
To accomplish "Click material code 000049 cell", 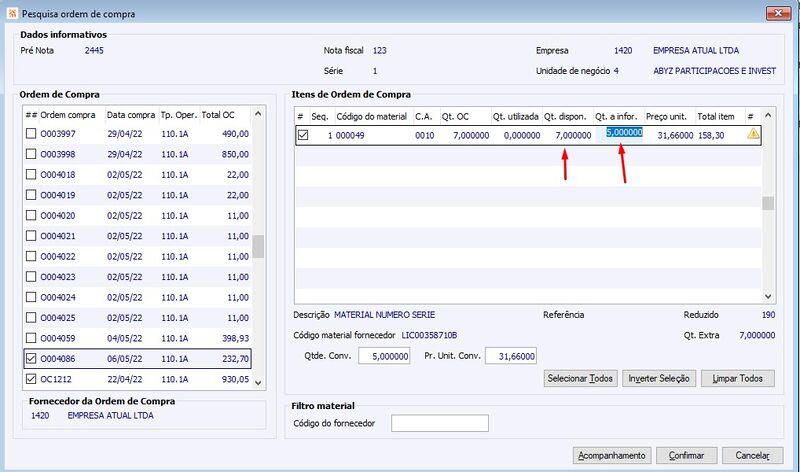I will (350, 135).
